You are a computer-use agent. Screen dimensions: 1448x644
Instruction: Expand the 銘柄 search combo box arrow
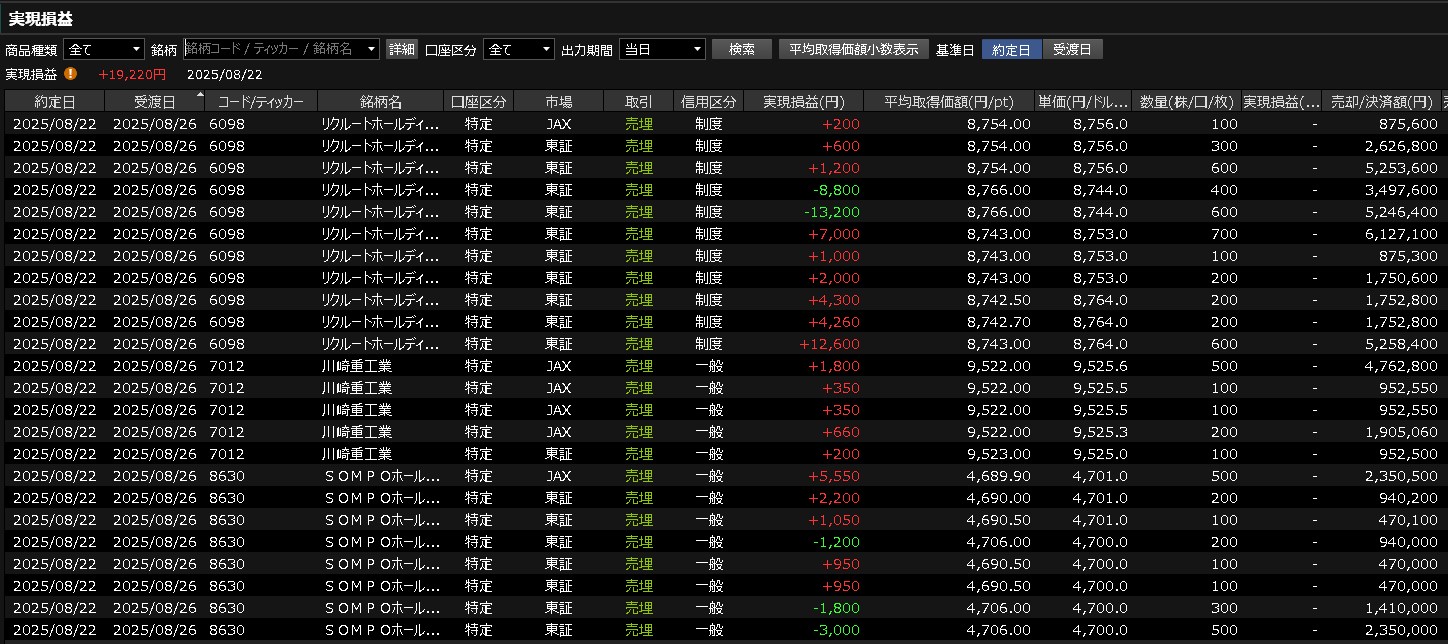click(372, 49)
